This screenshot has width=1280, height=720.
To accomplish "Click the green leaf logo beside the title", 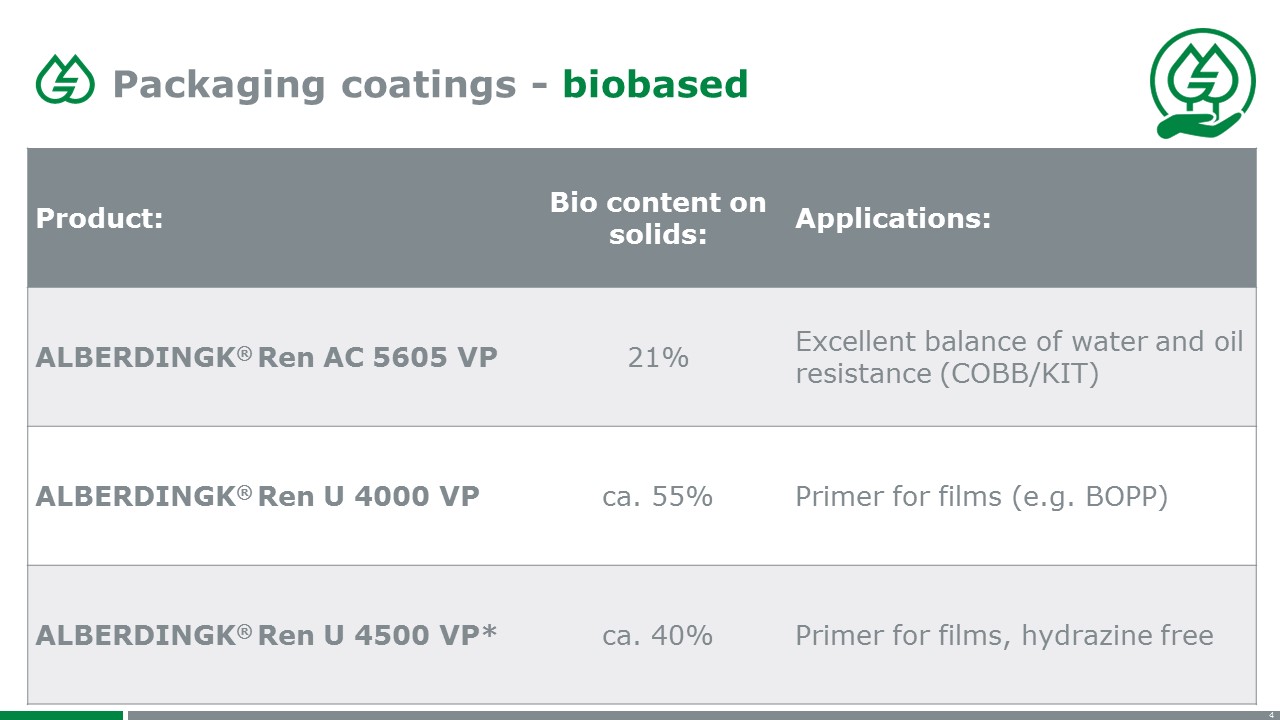I will 65,80.
